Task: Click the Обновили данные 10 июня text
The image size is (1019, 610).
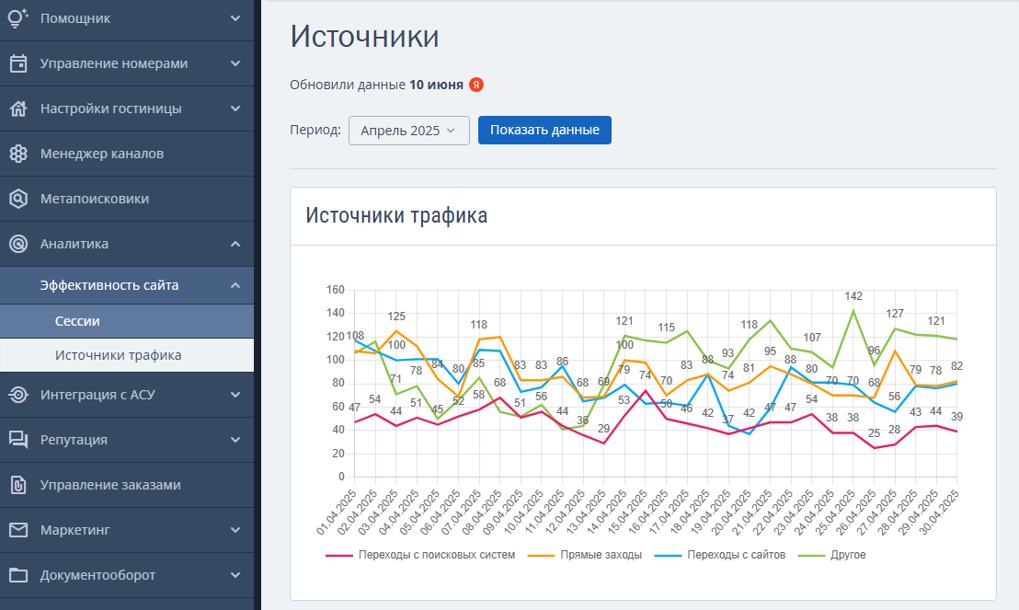Action: 376,84
